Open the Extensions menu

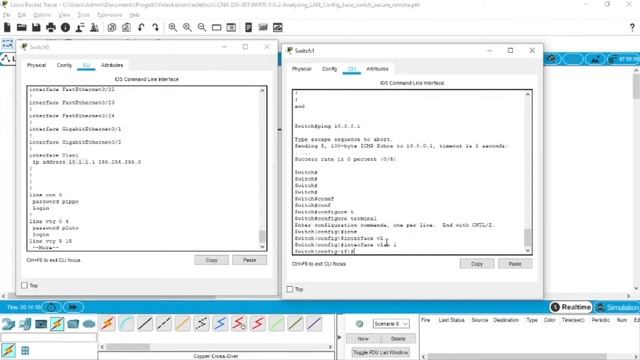pyautogui.click(x=110, y=15)
